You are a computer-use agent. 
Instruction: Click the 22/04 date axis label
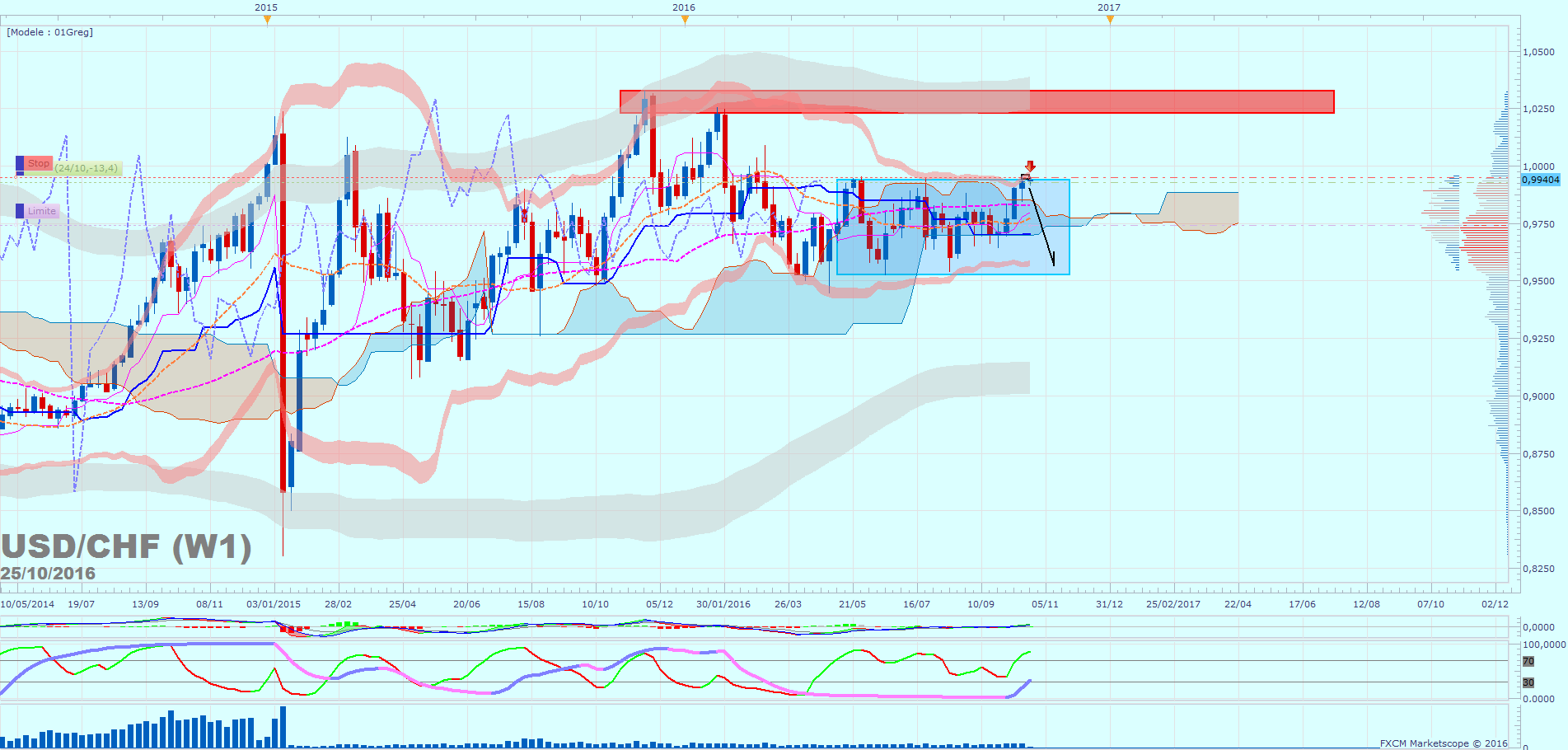click(1238, 604)
